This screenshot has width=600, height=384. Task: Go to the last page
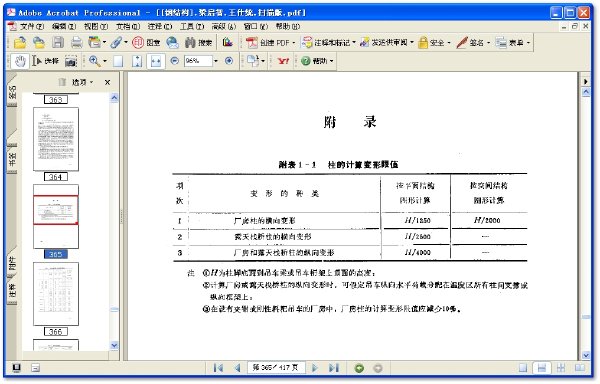[334, 368]
